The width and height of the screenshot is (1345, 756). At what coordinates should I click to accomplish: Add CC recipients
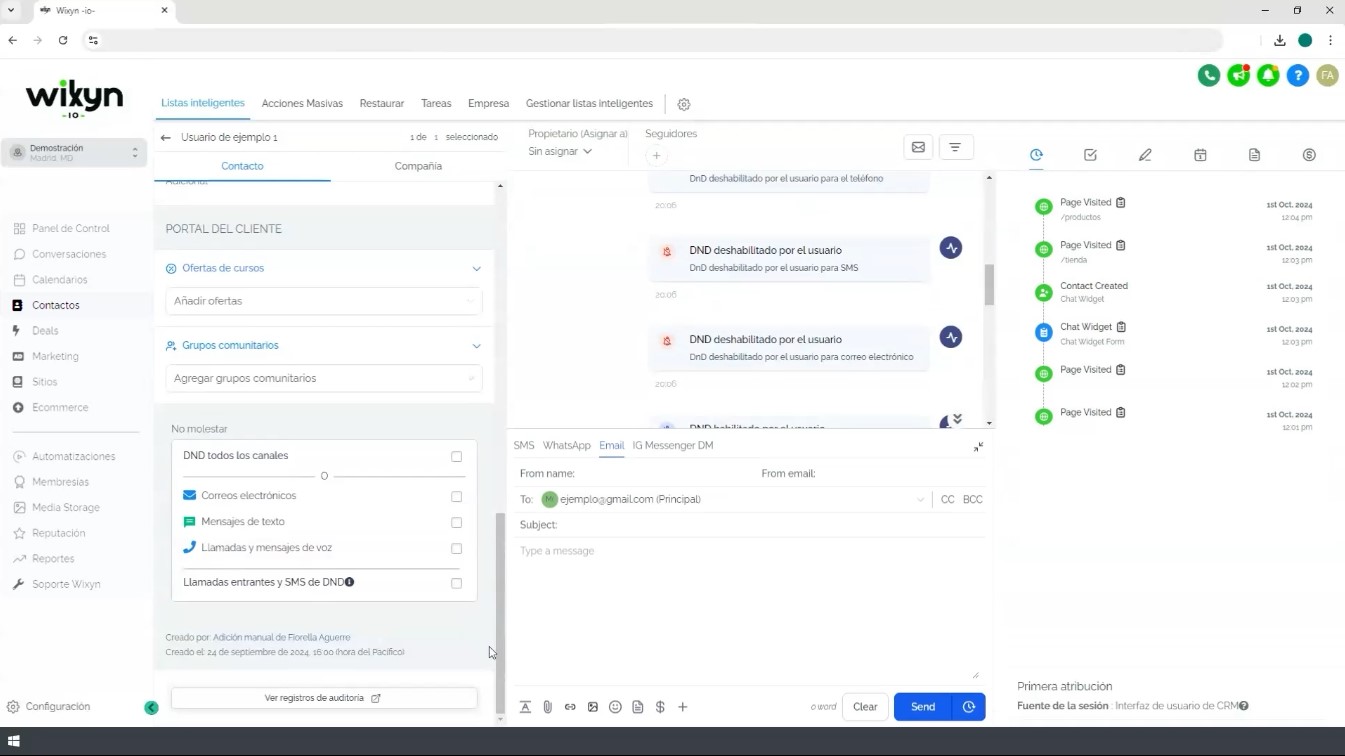(947, 499)
